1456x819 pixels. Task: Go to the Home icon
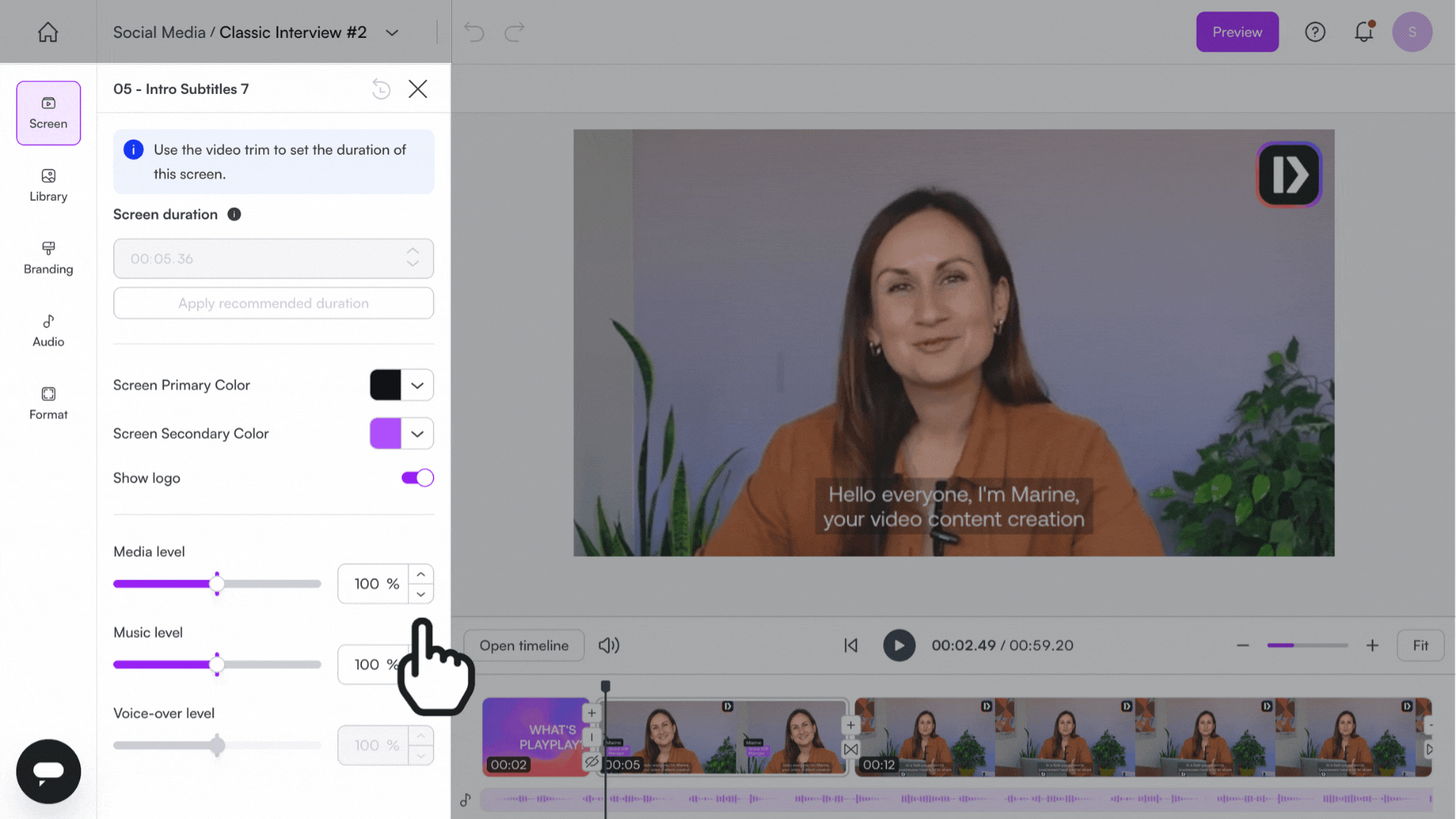click(48, 32)
